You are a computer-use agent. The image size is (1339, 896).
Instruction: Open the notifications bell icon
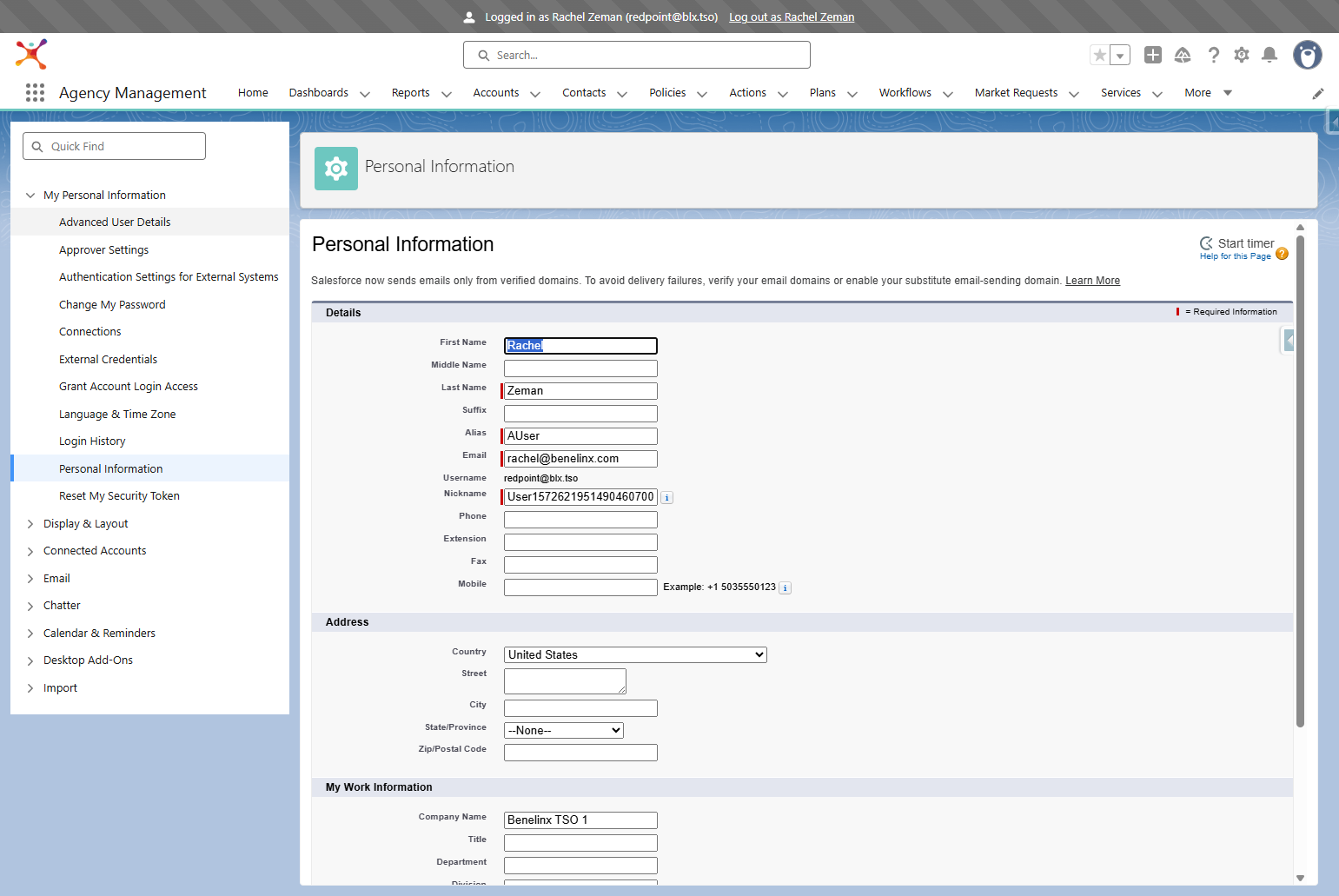point(1269,55)
